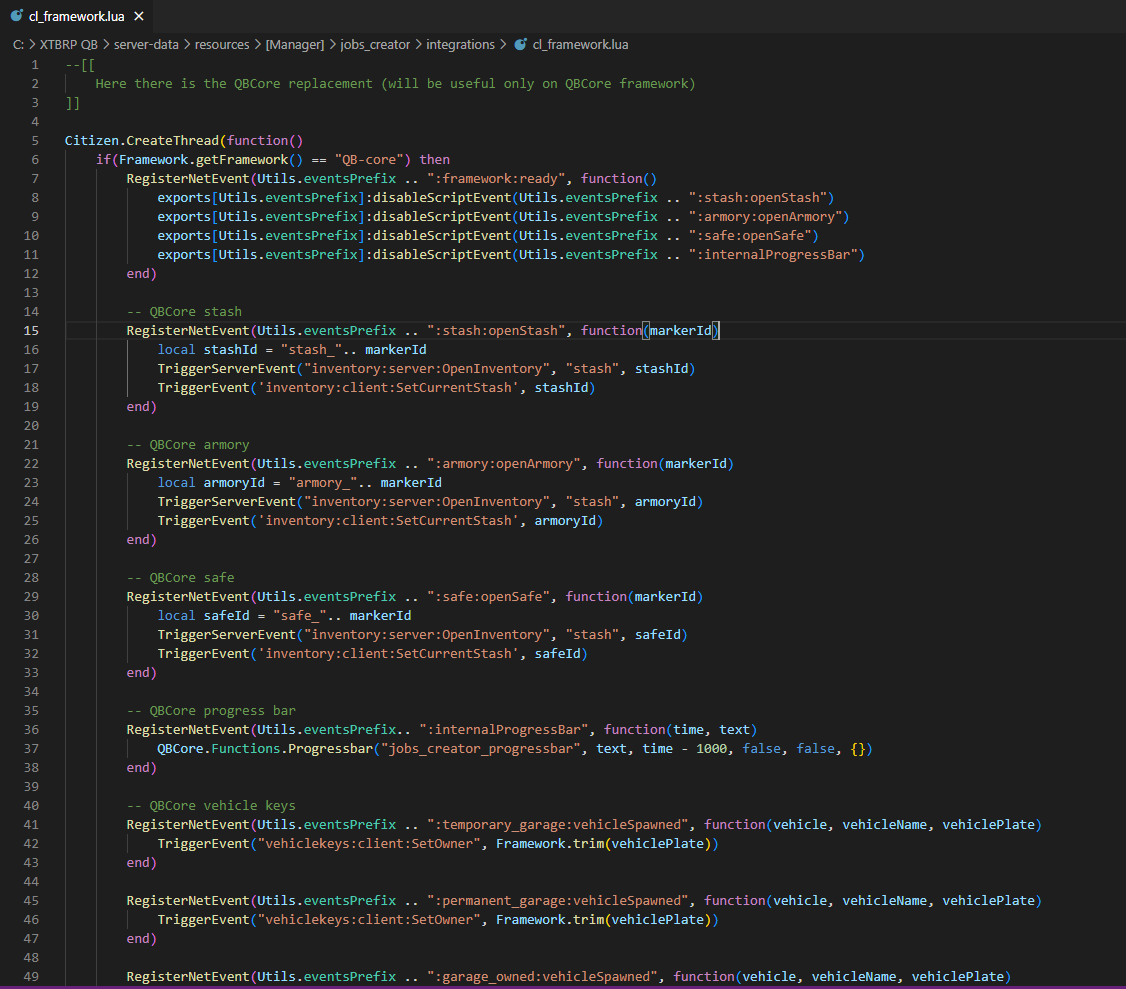
Task: Open the XTBRP QB breadcrumb folder
Action: point(68,45)
